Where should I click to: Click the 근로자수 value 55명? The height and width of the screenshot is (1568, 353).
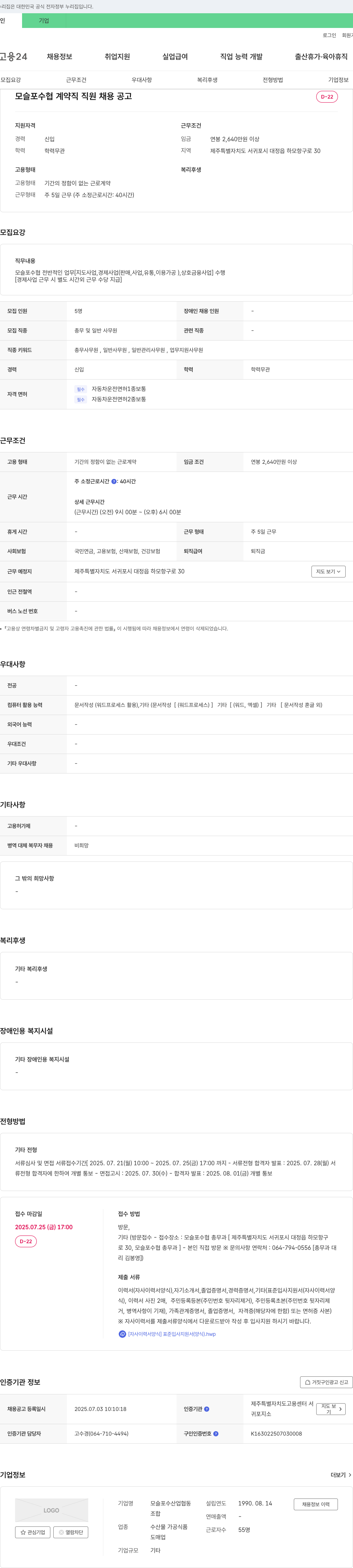click(244, 1530)
